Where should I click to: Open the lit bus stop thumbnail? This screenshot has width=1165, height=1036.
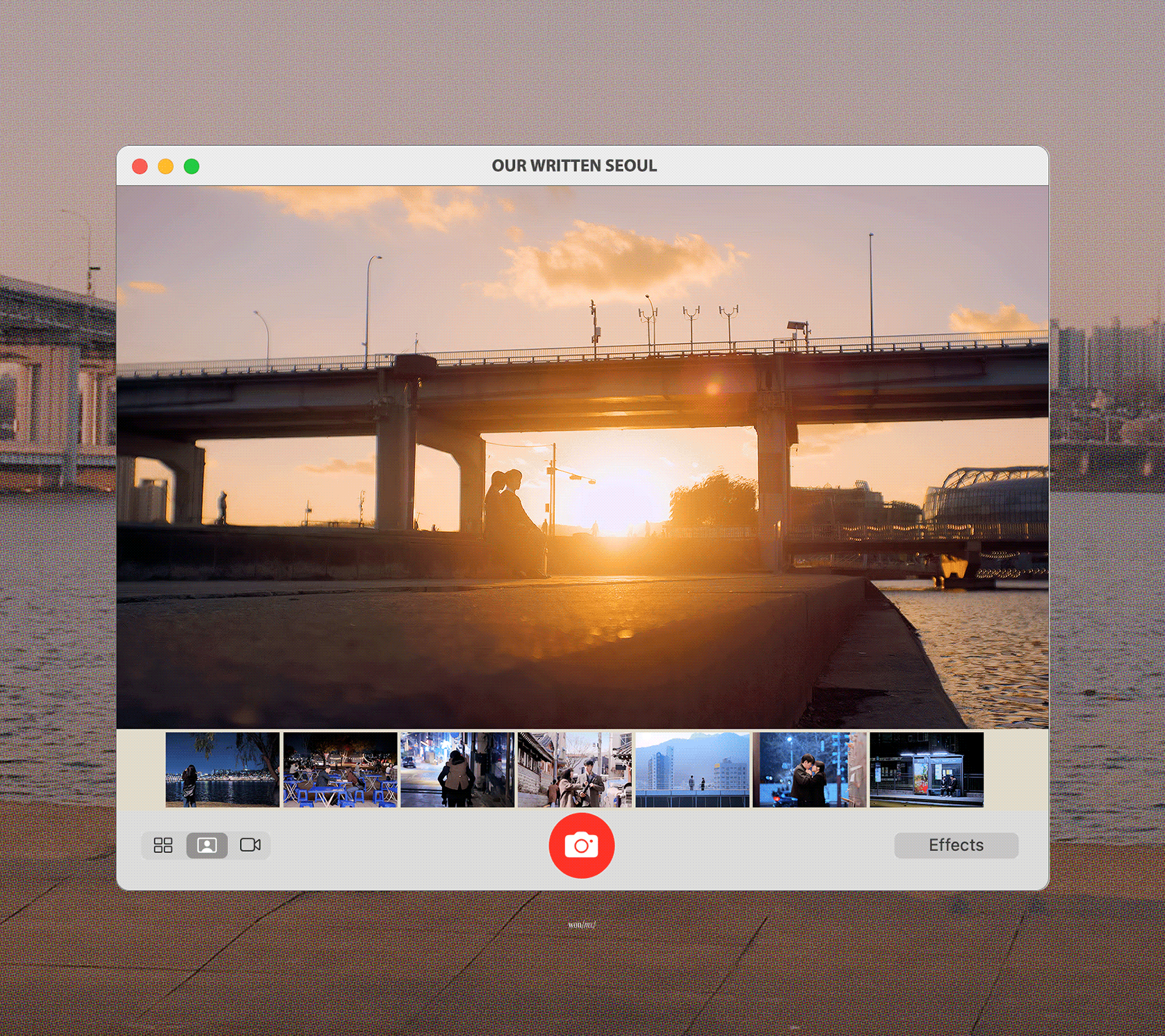(927, 769)
